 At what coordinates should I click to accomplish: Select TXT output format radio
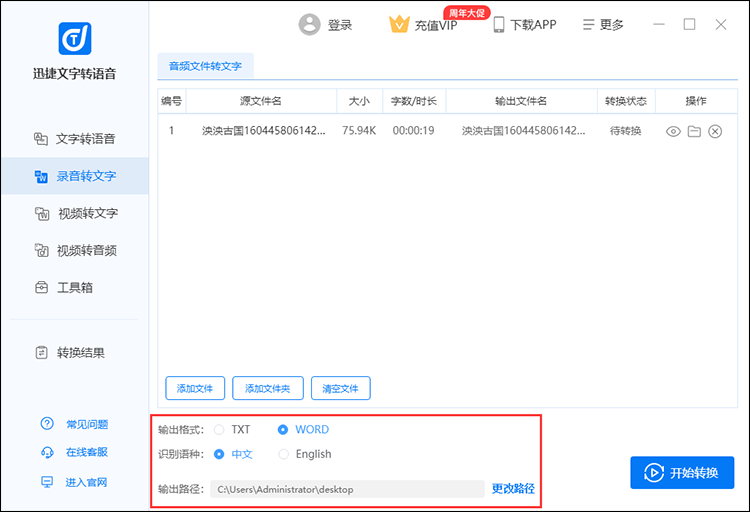click(x=219, y=430)
